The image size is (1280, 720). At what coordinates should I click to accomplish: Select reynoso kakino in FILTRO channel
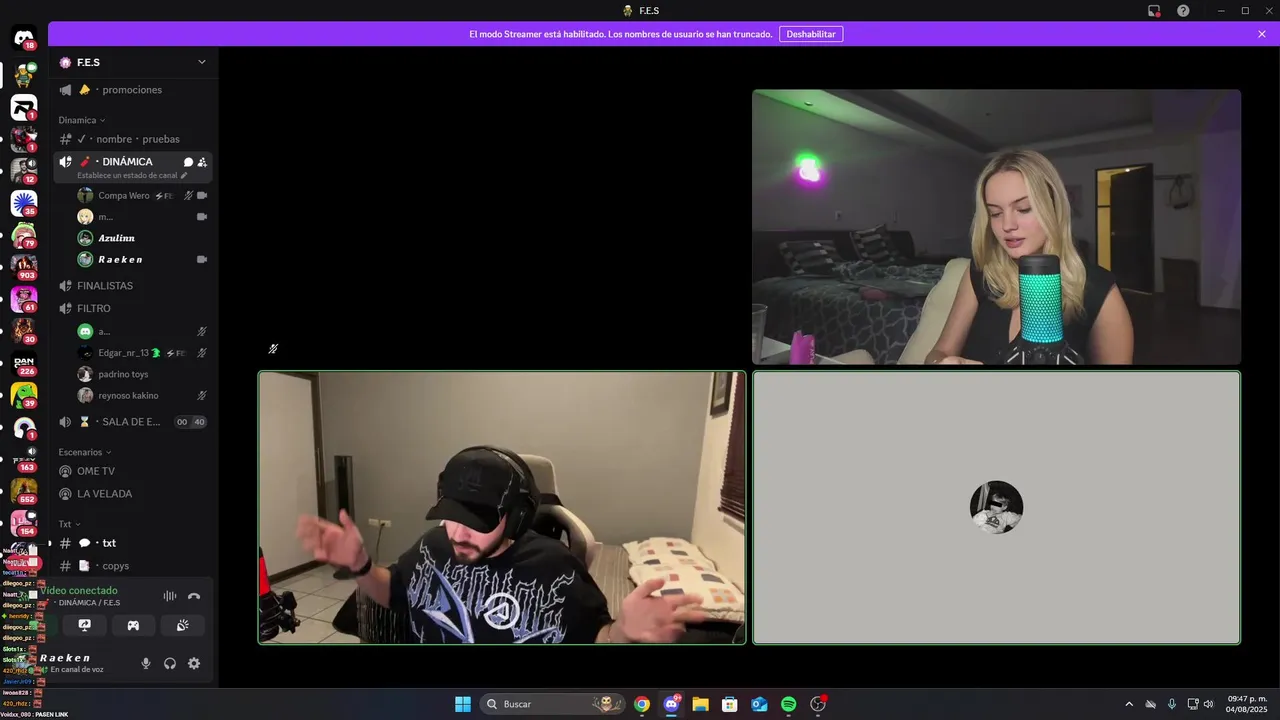click(x=142, y=395)
